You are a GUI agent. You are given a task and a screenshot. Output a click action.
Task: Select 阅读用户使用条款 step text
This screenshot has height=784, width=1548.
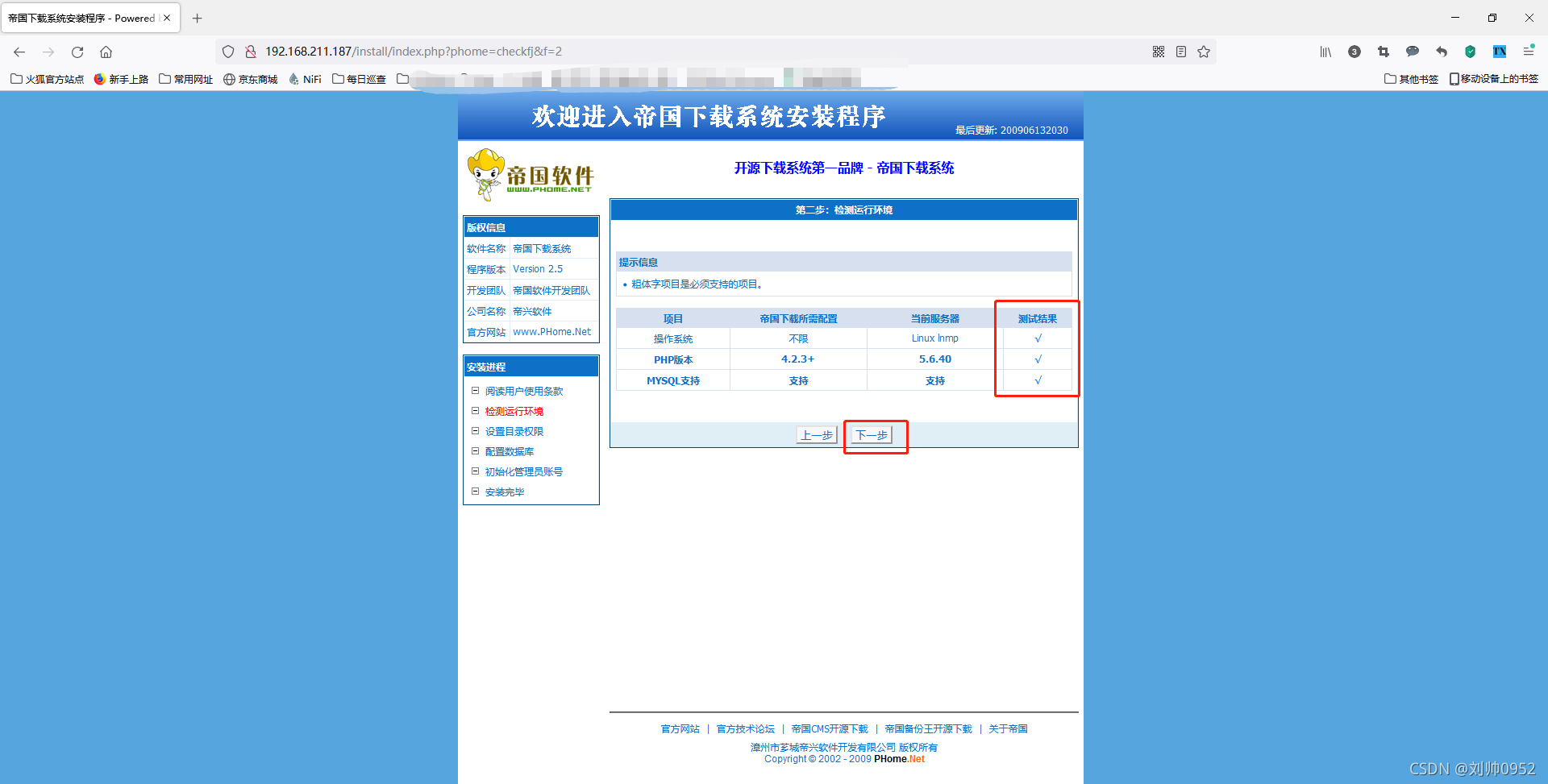click(x=524, y=392)
